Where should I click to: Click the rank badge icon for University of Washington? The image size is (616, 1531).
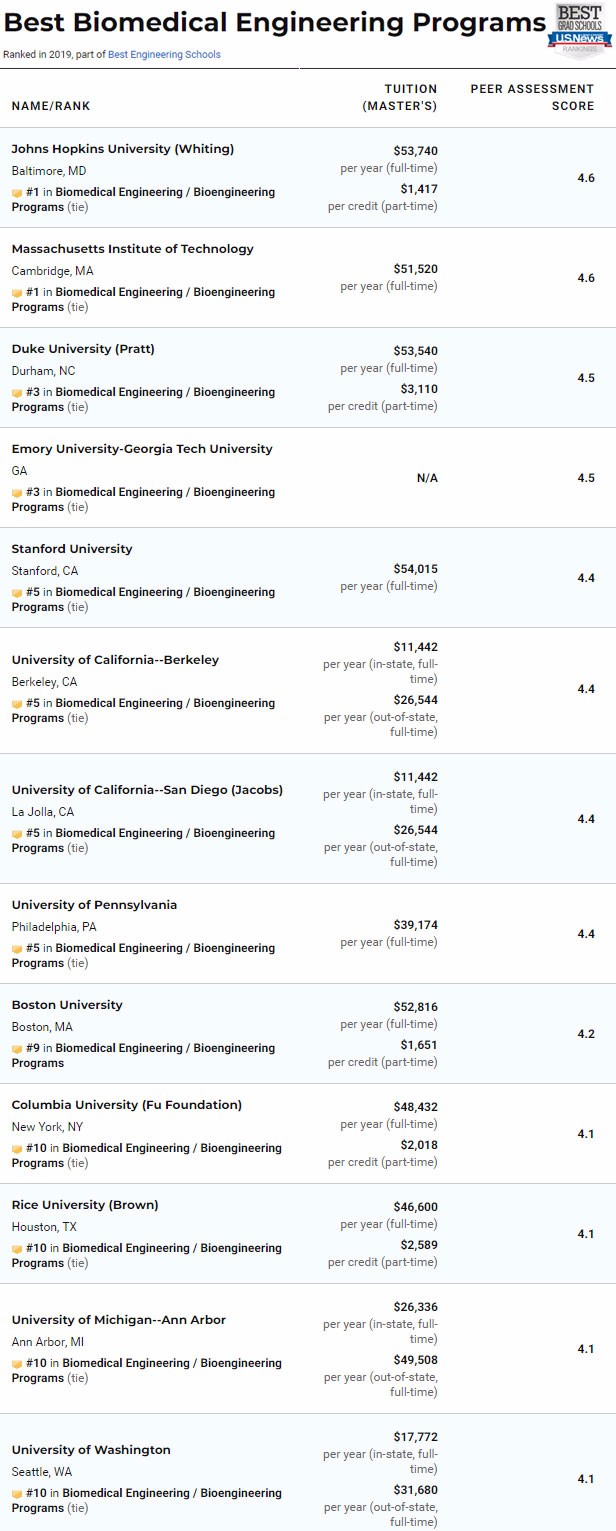16,1493
